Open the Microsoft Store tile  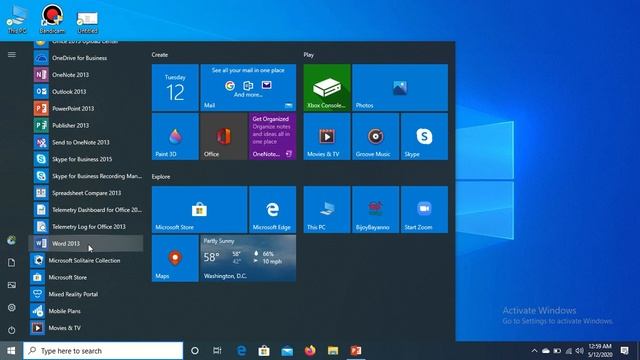click(x=200, y=209)
